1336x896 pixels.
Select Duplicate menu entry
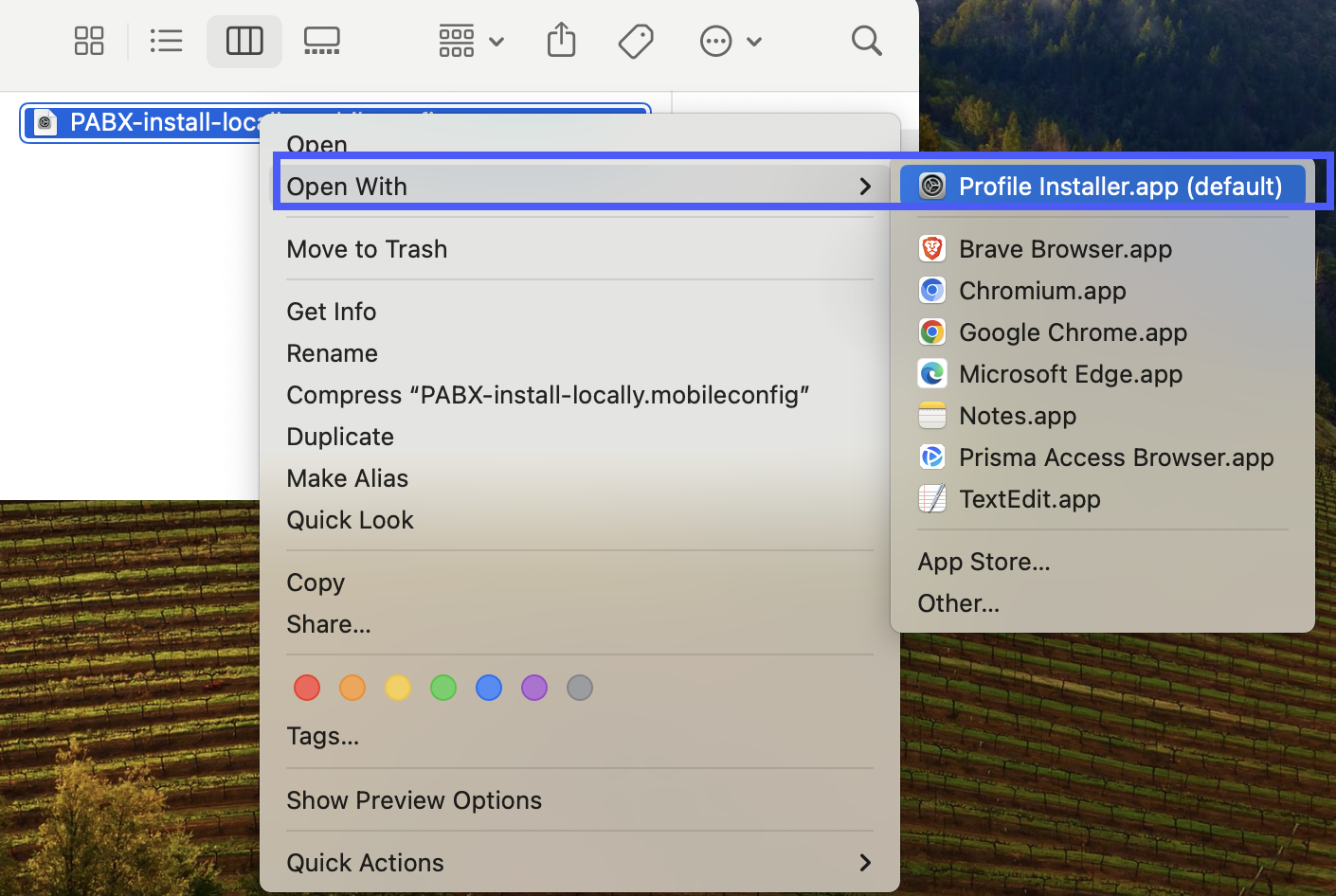pyautogui.click(x=580, y=437)
